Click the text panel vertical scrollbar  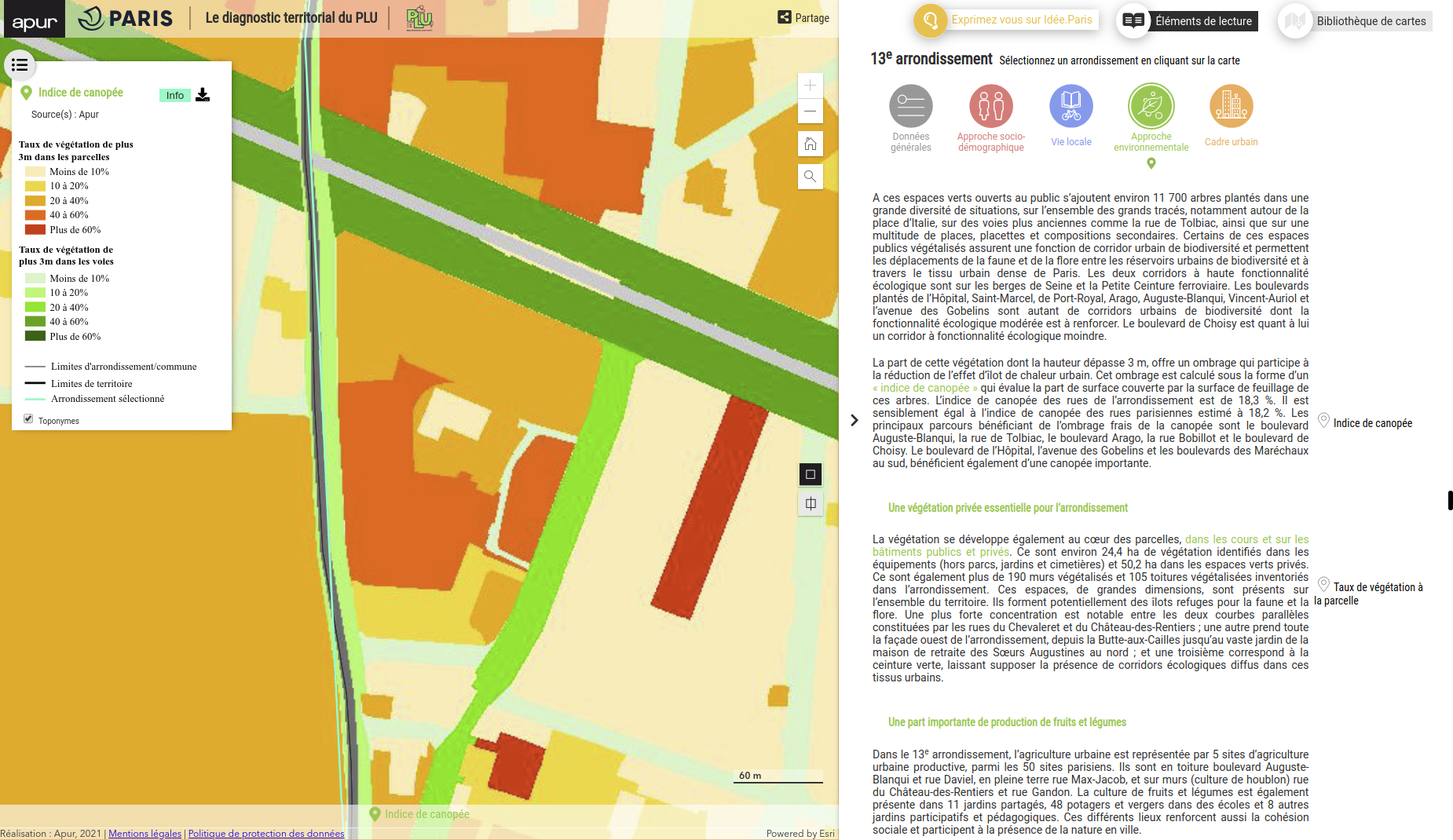point(1450,500)
